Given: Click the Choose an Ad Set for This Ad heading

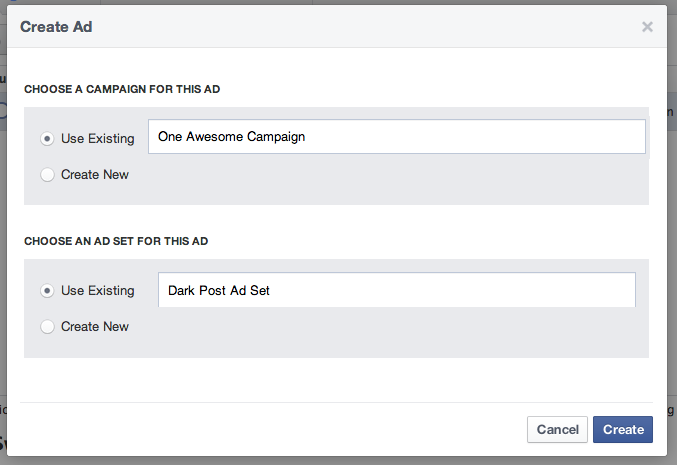Looking at the screenshot, I should point(116,241).
